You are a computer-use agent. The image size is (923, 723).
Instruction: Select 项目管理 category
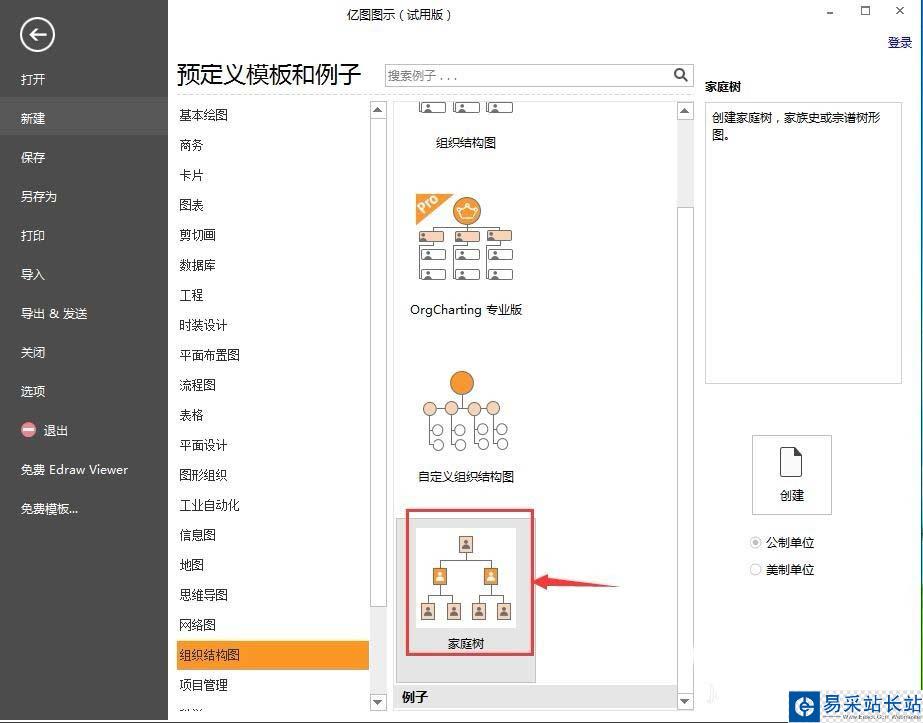click(203, 685)
